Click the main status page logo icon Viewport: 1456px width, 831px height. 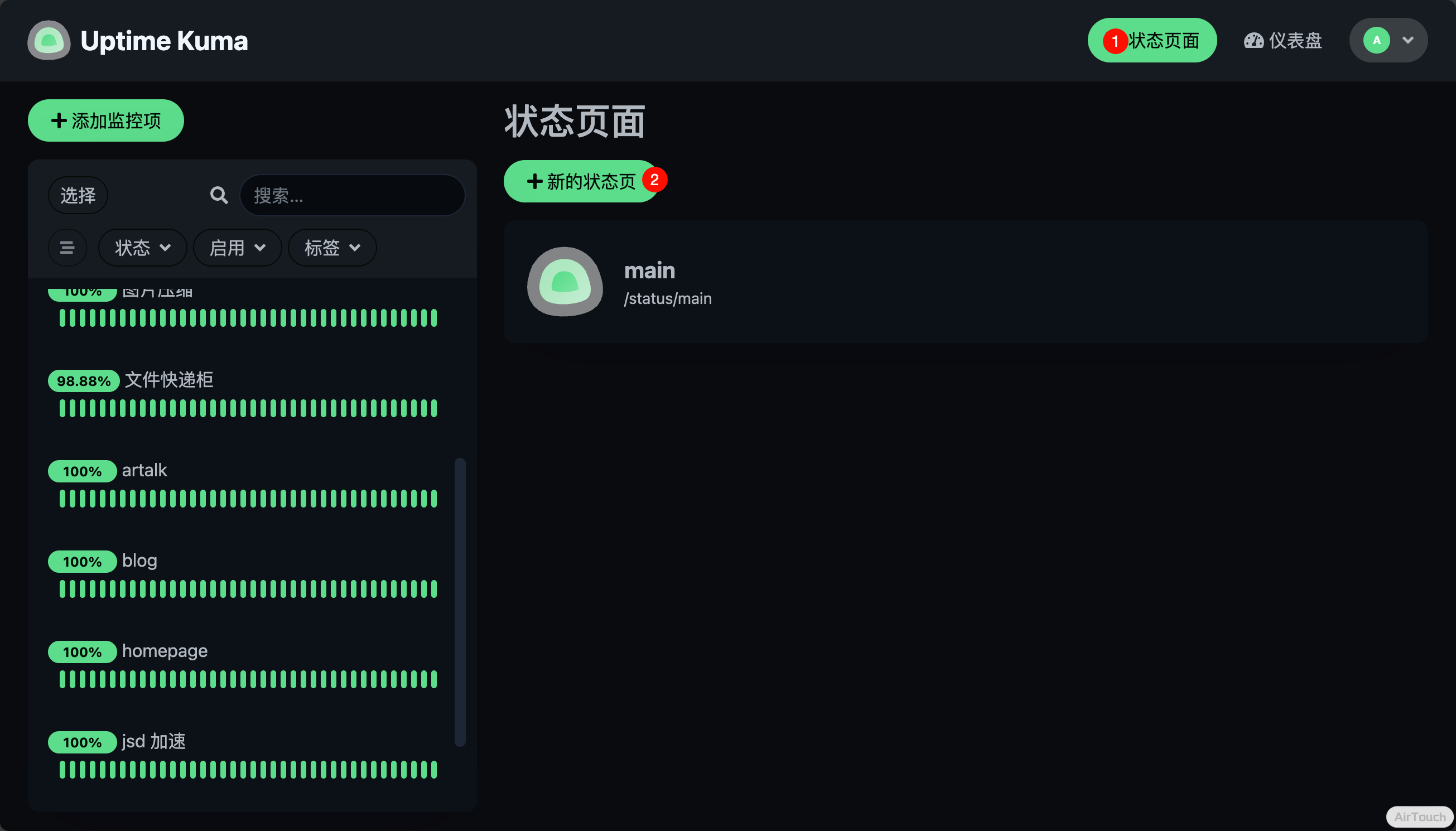pos(565,282)
